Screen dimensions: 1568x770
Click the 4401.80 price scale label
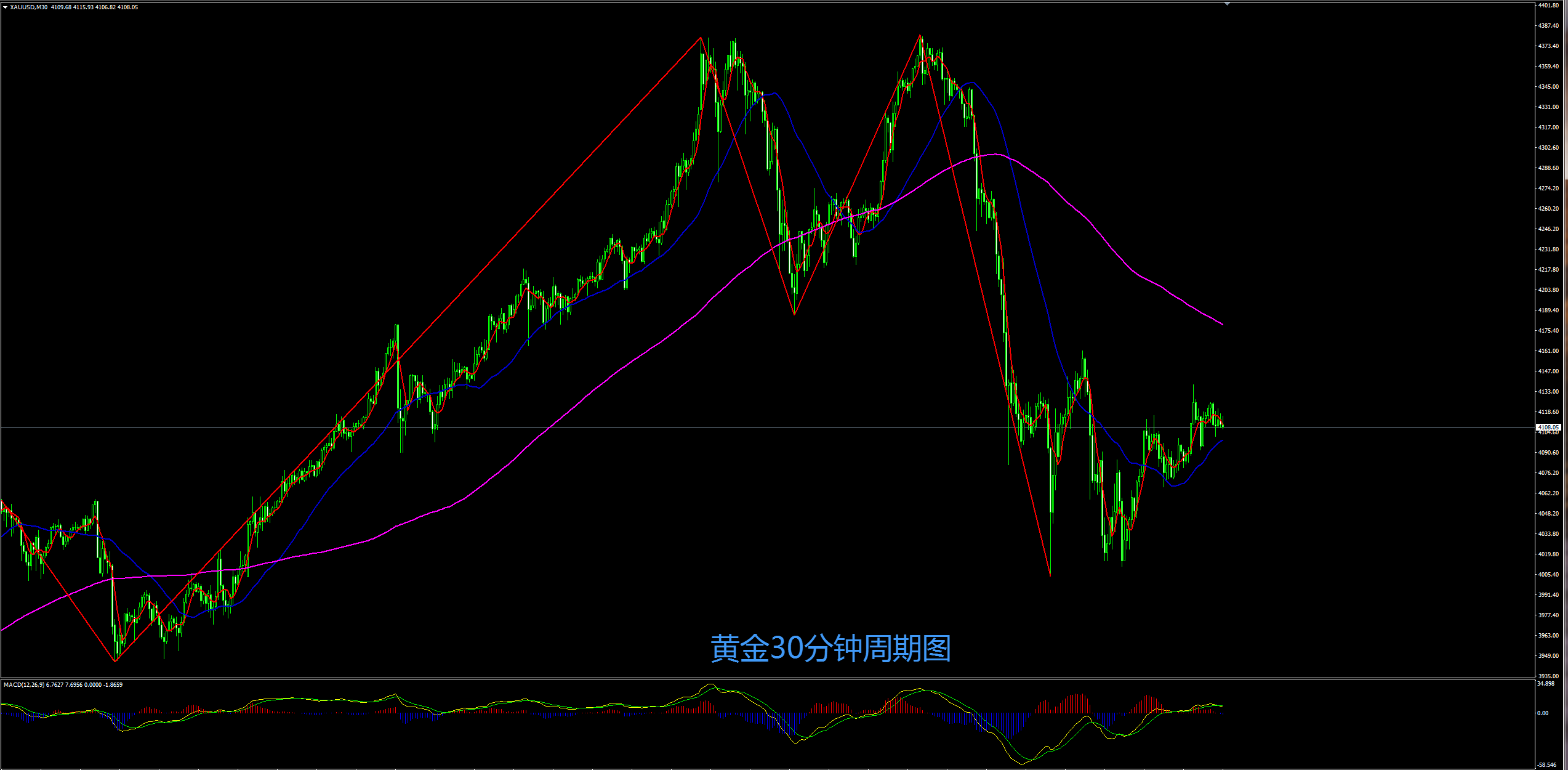point(1548,6)
